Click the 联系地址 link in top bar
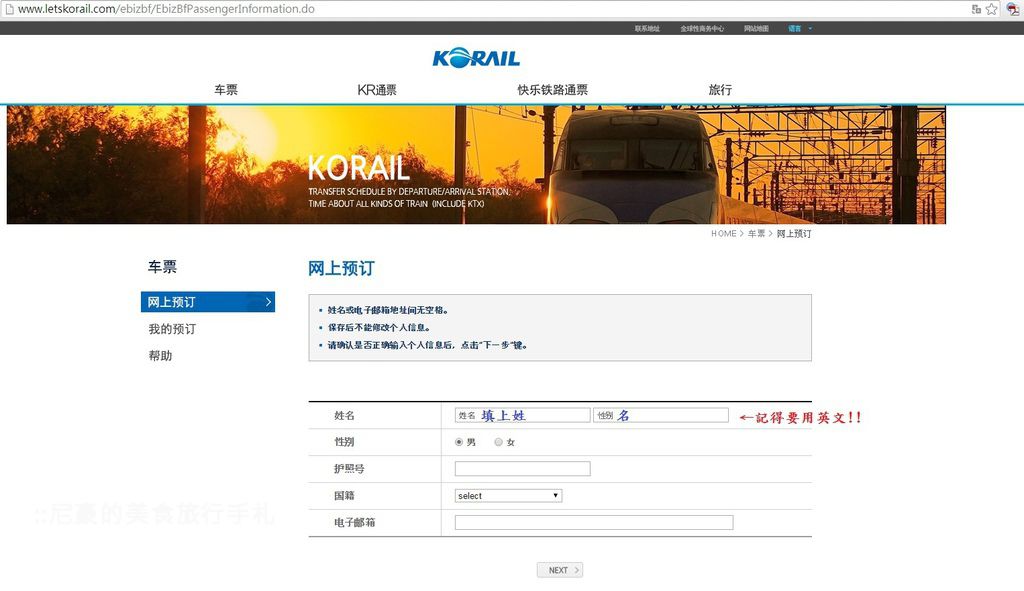Screen dimensions: 1024x591 (647, 29)
